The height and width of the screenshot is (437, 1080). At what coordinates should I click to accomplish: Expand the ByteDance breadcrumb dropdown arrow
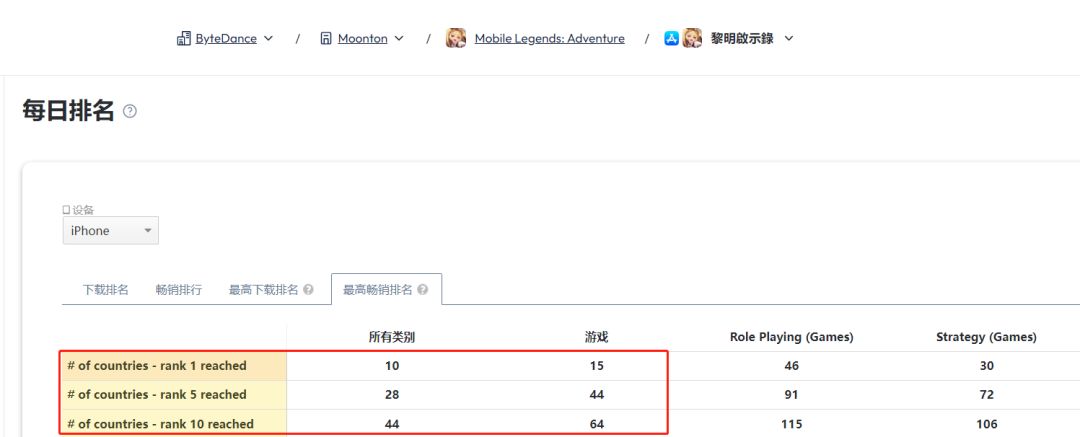[269, 39]
